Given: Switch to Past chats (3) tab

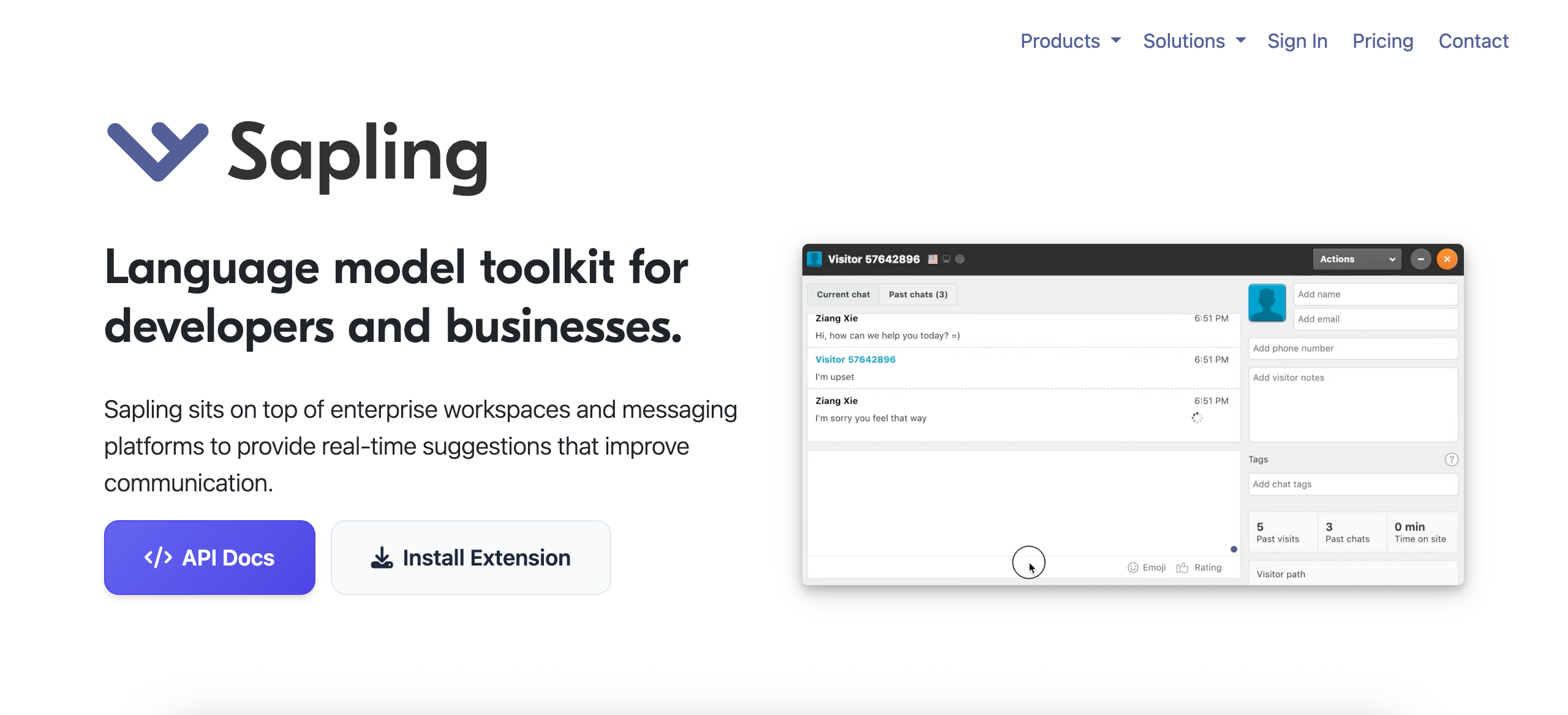Looking at the screenshot, I should (x=918, y=295).
